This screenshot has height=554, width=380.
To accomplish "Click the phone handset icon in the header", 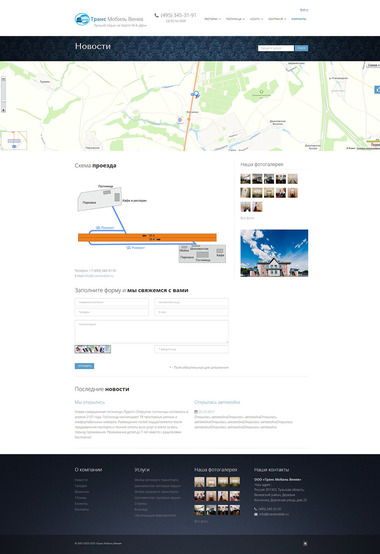I will [x=156, y=15].
